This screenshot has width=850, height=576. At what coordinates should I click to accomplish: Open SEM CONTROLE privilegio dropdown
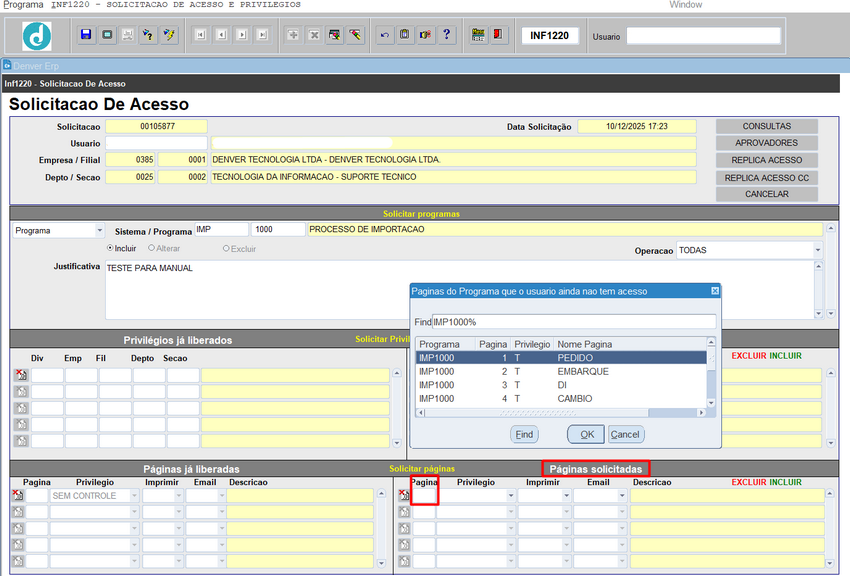[133, 496]
